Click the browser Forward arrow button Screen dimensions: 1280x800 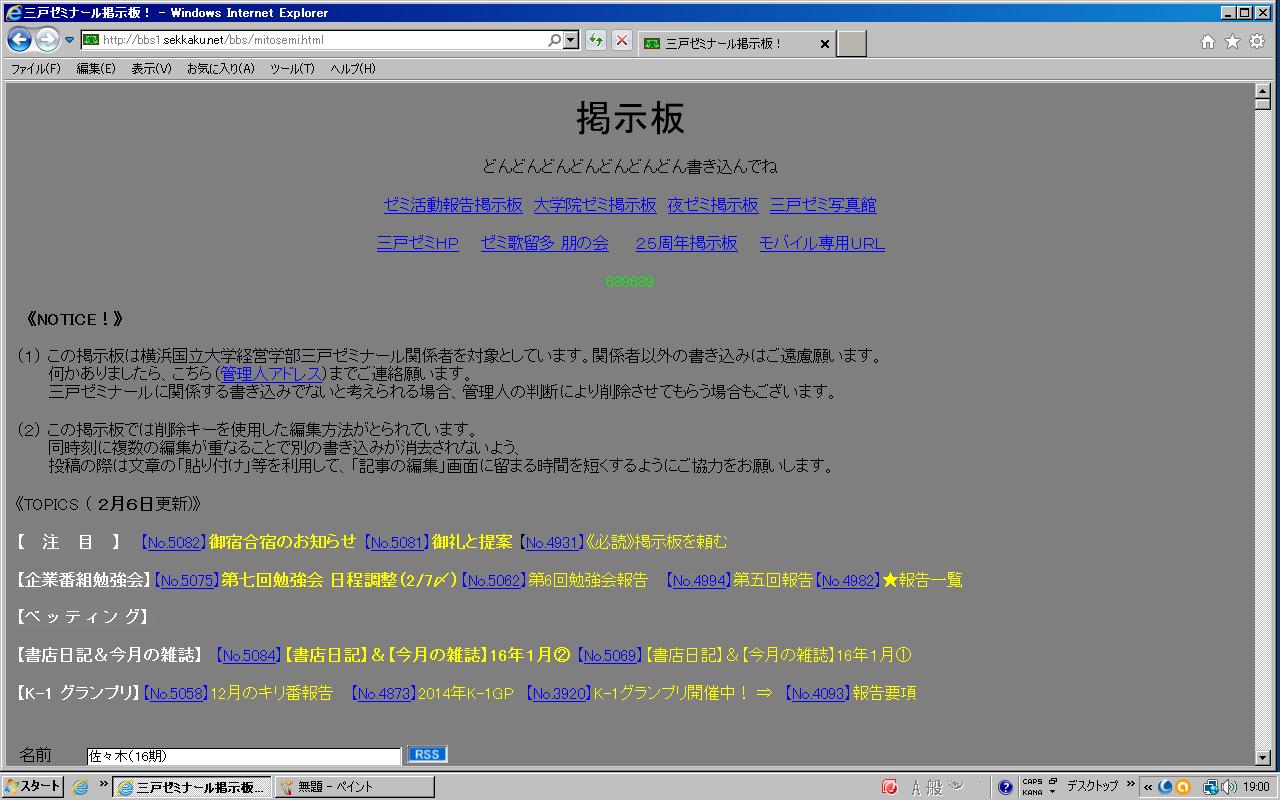(47, 40)
